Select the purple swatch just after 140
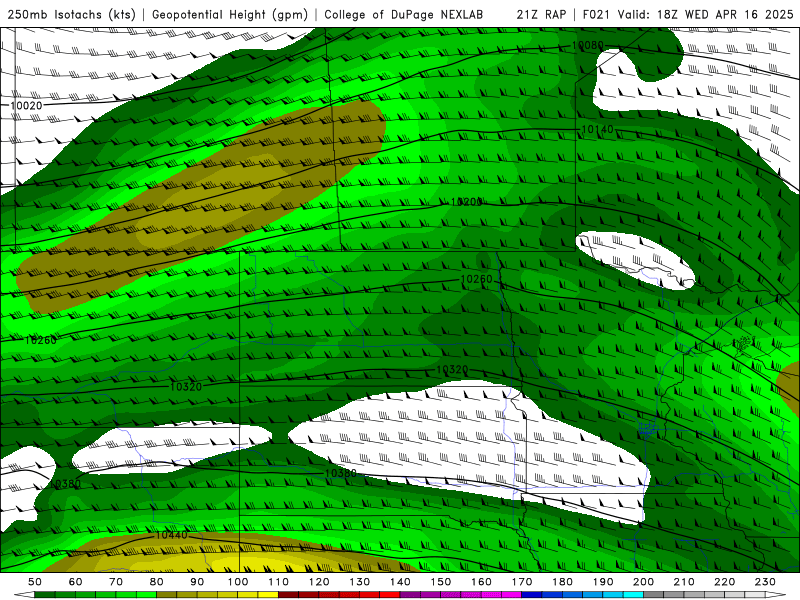The width and height of the screenshot is (800, 600). (410, 594)
